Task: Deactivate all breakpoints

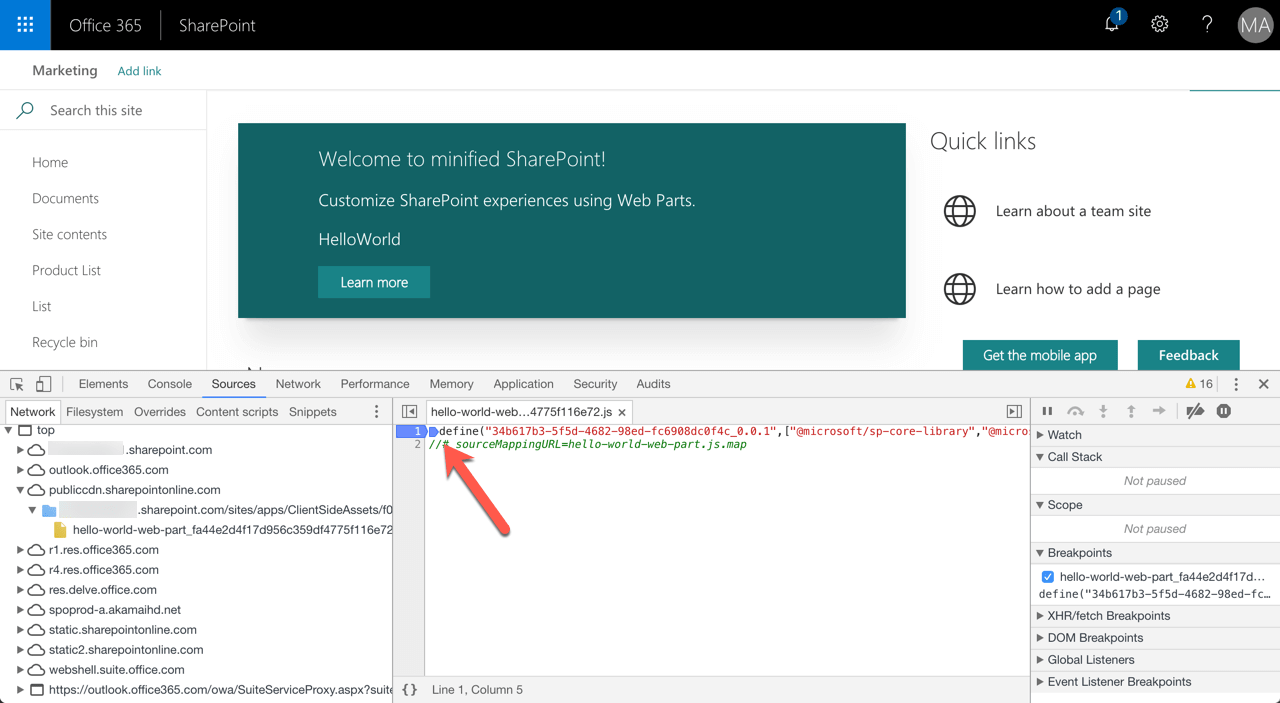Action: (x=1195, y=411)
